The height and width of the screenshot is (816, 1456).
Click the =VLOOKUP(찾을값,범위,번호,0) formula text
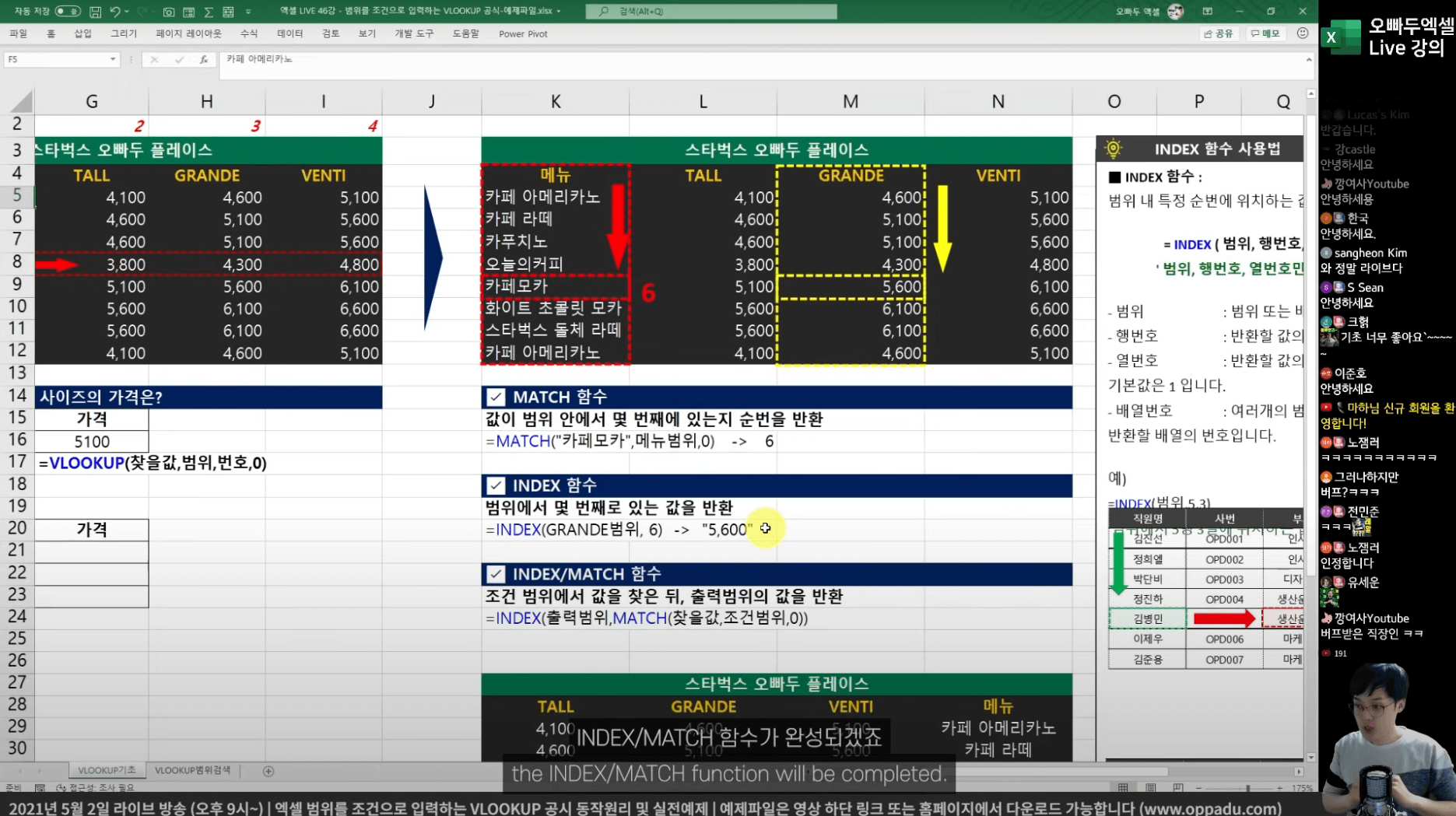tap(153, 463)
